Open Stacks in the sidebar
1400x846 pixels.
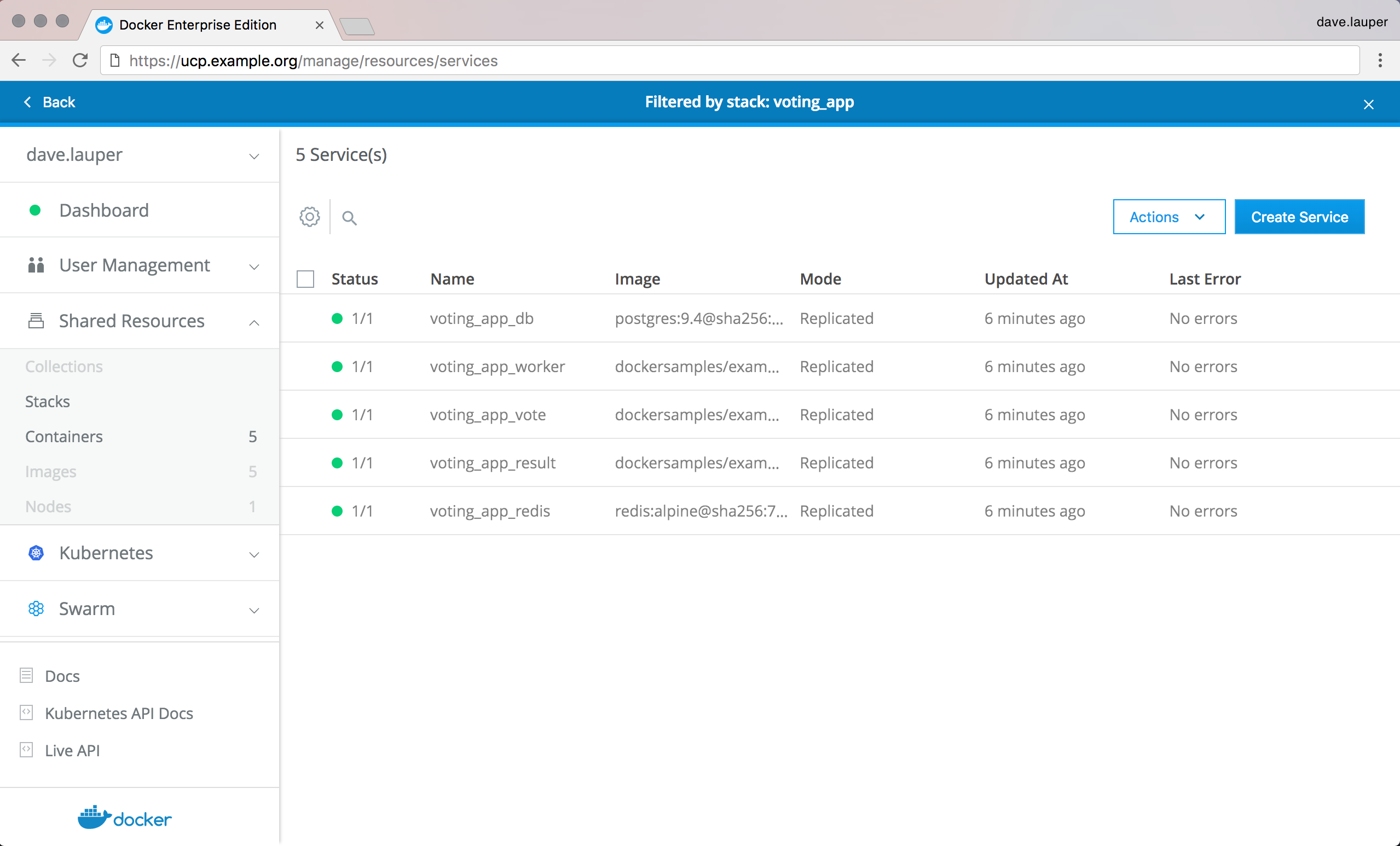(x=48, y=402)
